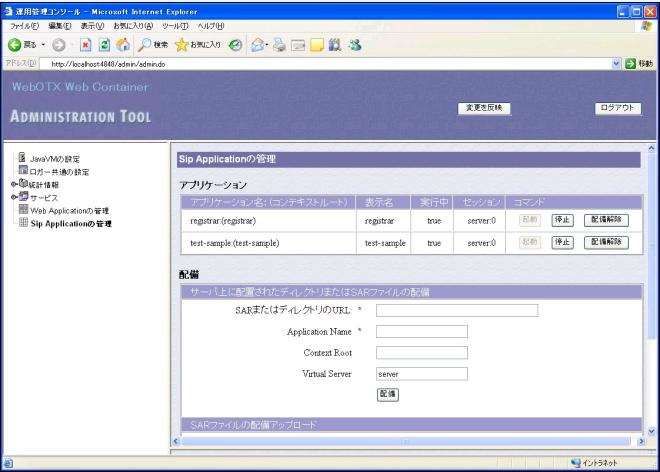Image resolution: width=660 pixels, height=472 pixels.
Task: Click the green Go arrow icon
Action: tap(630, 64)
